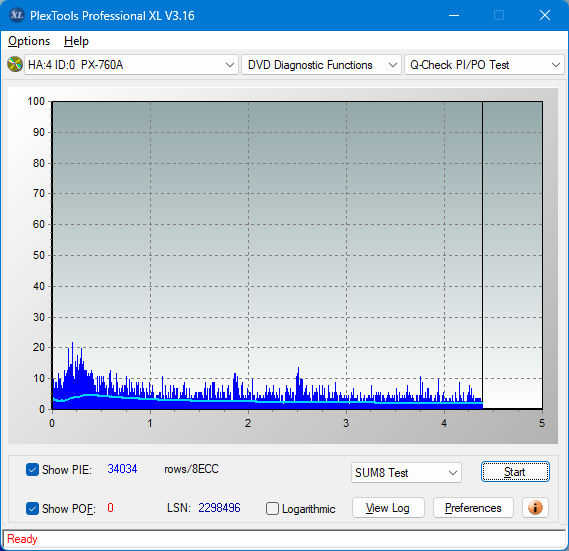Open the Options menu
This screenshot has width=569, height=551.
29,41
